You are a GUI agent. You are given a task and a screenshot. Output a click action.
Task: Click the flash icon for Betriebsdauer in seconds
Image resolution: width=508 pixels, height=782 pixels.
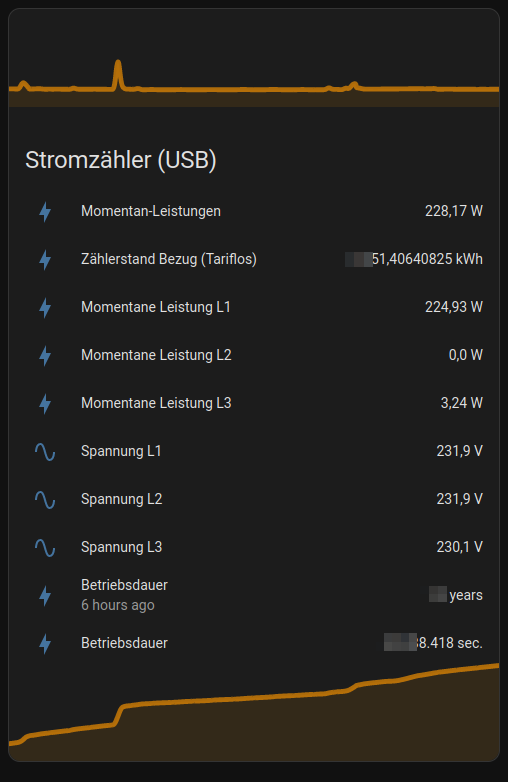click(45, 643)
